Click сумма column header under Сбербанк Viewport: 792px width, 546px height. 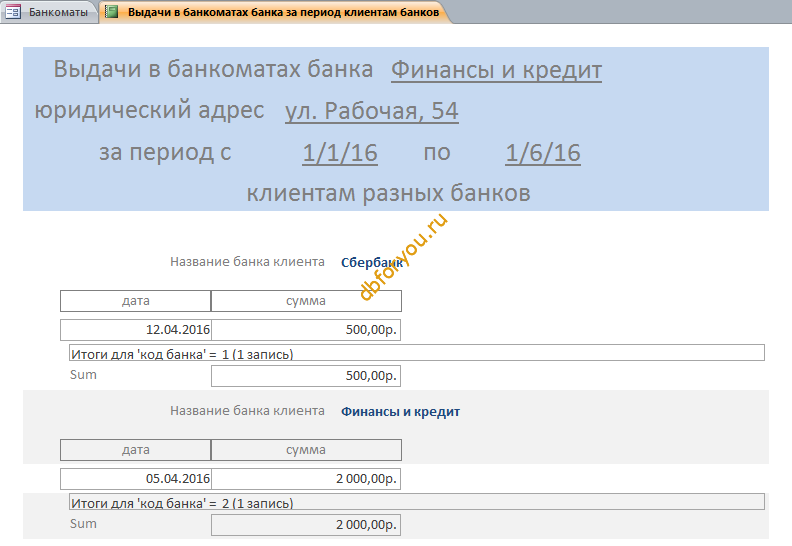point(306,301)
